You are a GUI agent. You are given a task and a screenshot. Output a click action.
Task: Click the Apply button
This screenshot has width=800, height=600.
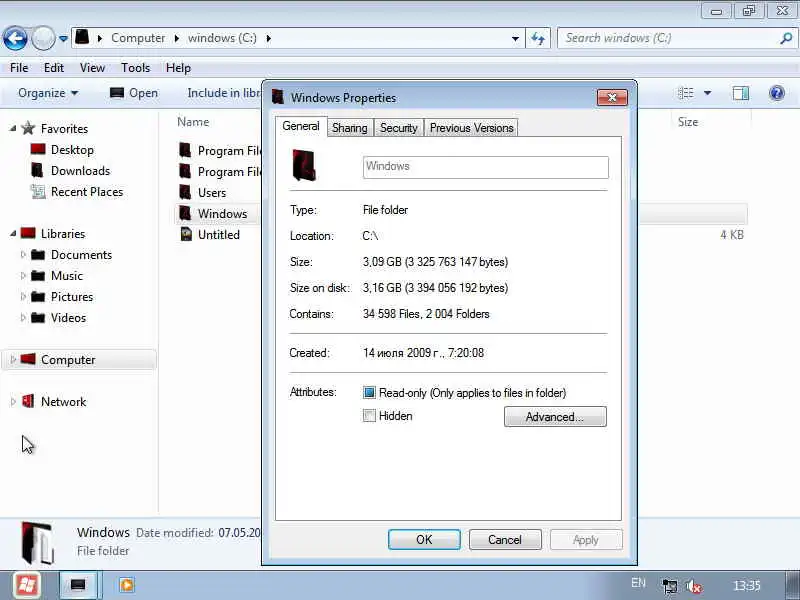pos(586,540)
